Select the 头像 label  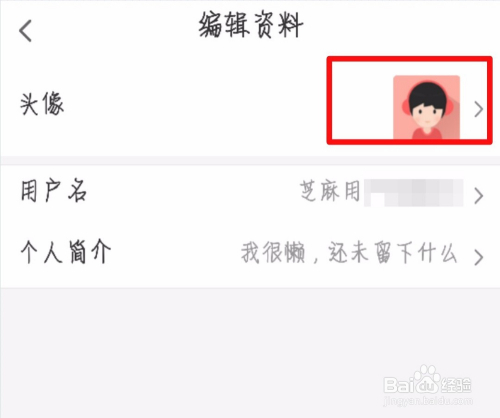[x=42, y=104]
